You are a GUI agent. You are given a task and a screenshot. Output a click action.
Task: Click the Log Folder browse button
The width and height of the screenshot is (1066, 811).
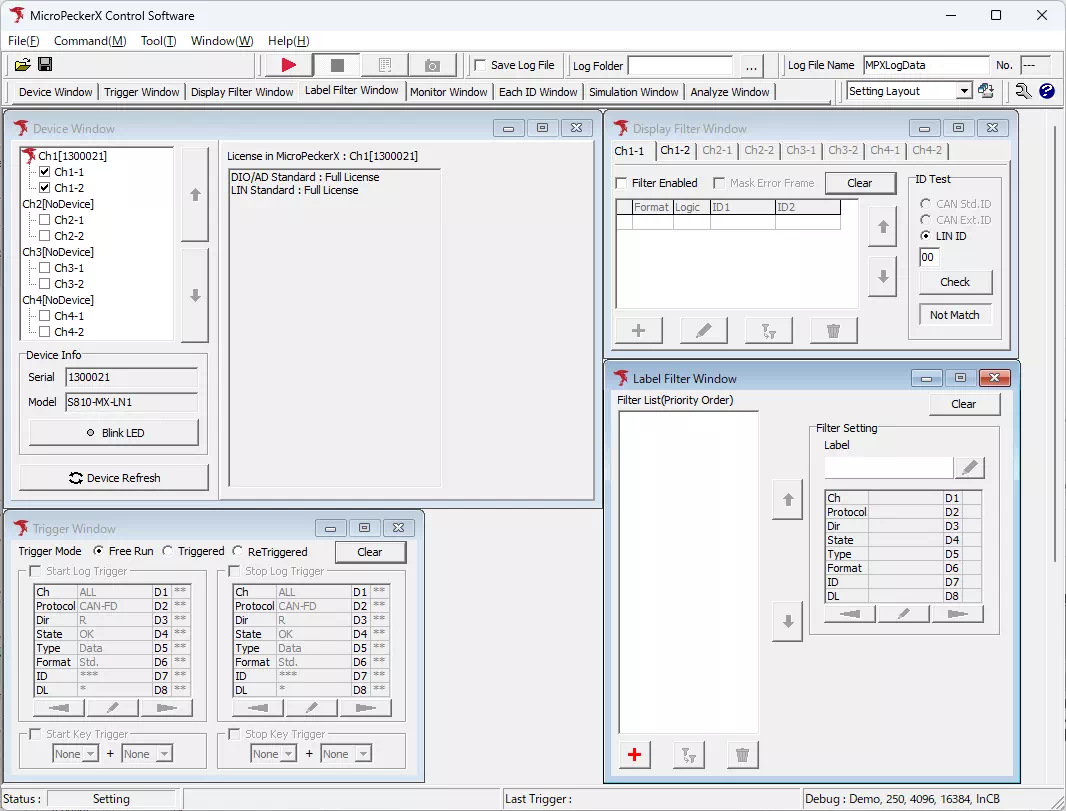pos(751,66)
